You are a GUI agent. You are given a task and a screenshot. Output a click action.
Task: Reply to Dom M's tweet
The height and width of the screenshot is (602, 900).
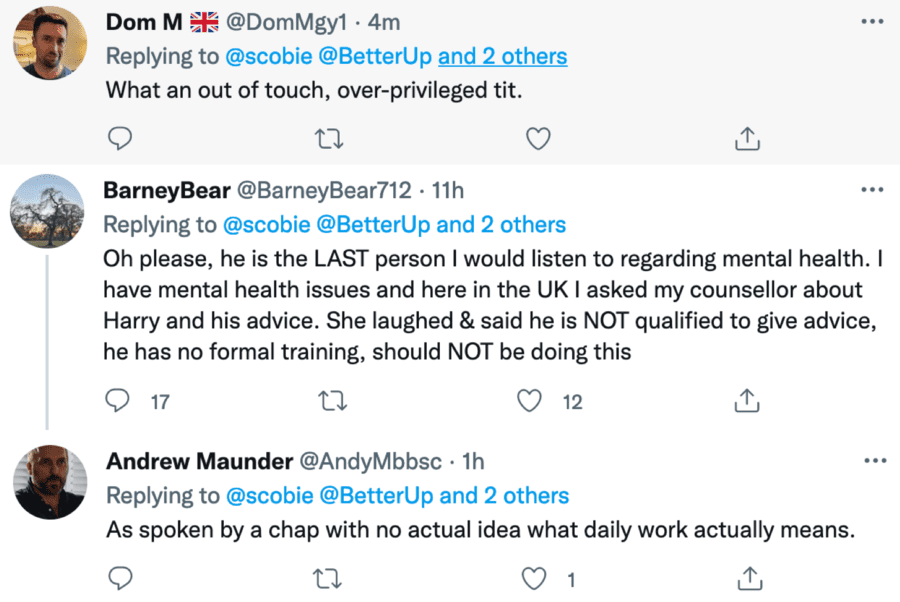click(x=119, y=139)
